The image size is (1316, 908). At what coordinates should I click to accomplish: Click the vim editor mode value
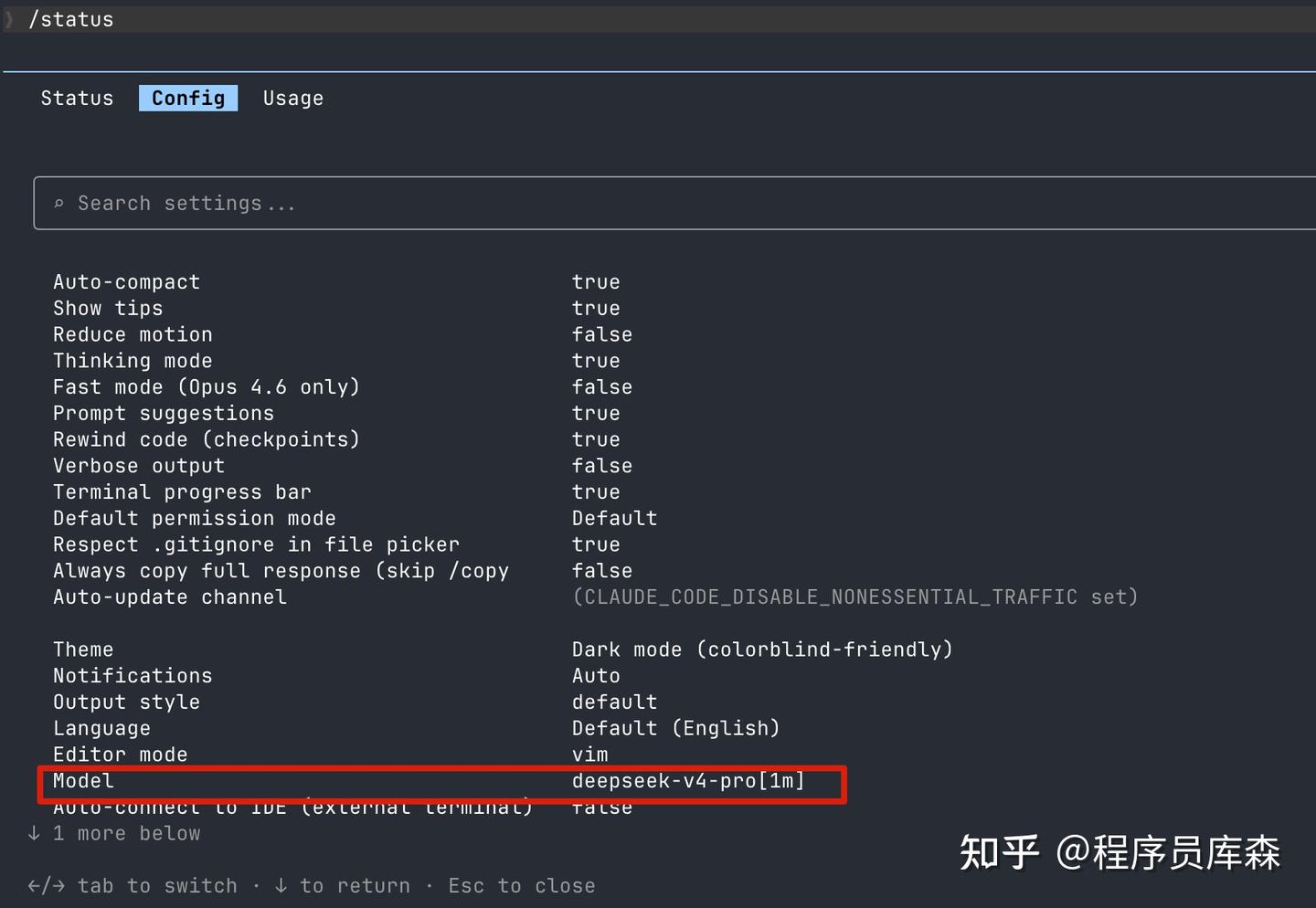(x=590, y=755)
